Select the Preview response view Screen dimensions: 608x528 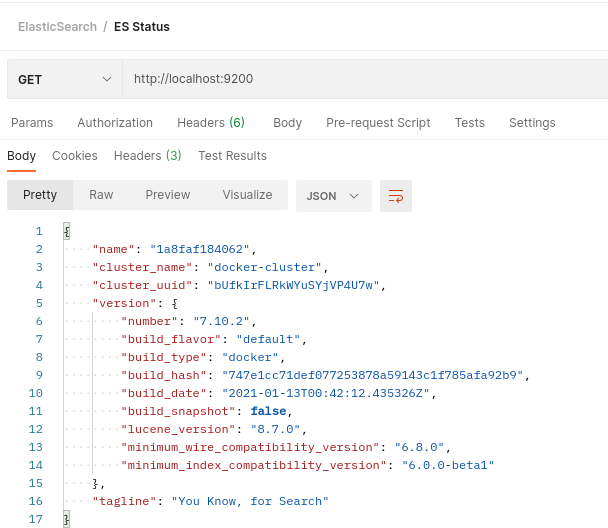(x=168, y=195)
